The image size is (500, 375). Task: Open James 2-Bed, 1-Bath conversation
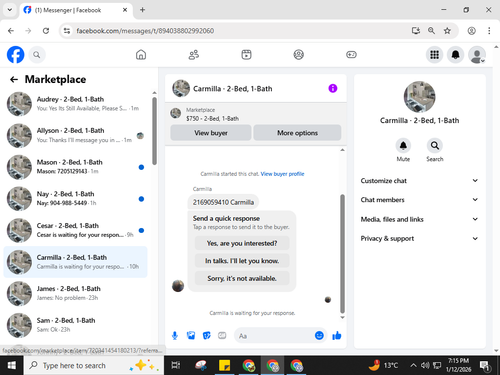75,293
